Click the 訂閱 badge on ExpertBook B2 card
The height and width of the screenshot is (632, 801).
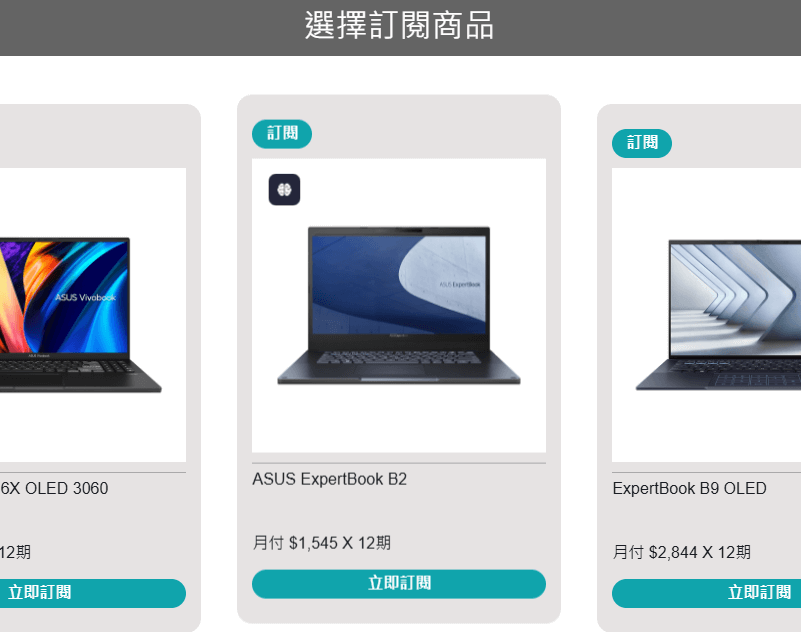click(x=282, y=134)
